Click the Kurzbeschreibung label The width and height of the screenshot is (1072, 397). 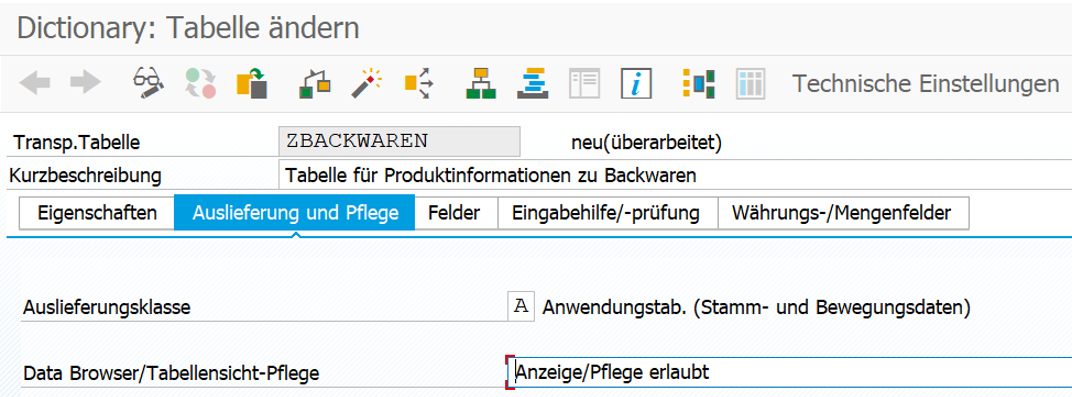coord(85,176)
